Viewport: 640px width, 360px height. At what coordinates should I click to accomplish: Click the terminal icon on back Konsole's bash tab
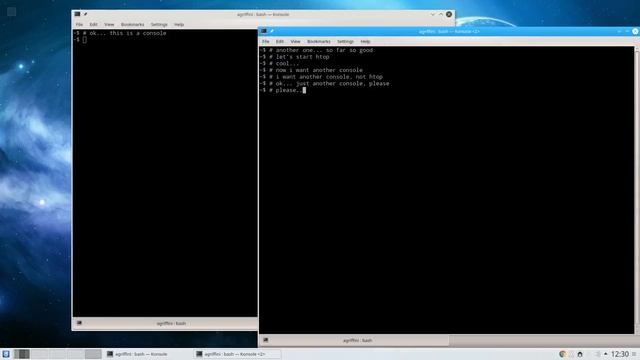pyautogui.click(x=79, y=323)
